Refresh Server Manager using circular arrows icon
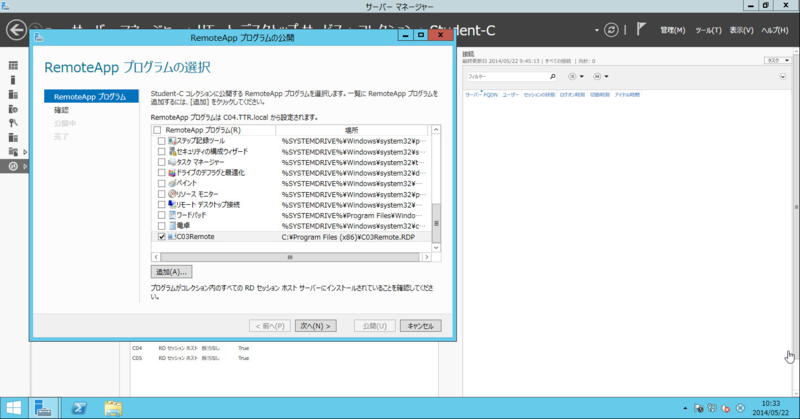This screenshot has height=419, width=800. (611, 30)
